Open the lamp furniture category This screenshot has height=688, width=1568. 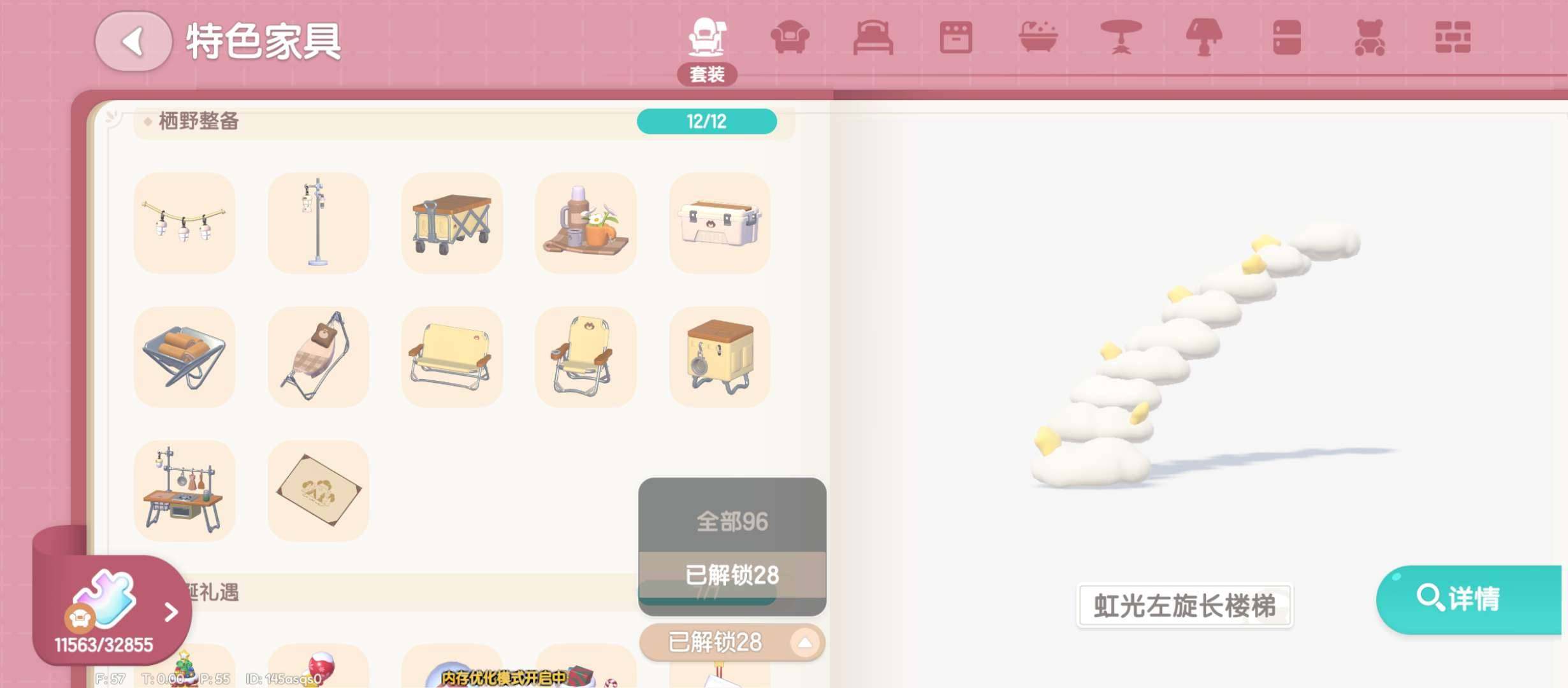tap(1203, 38)
